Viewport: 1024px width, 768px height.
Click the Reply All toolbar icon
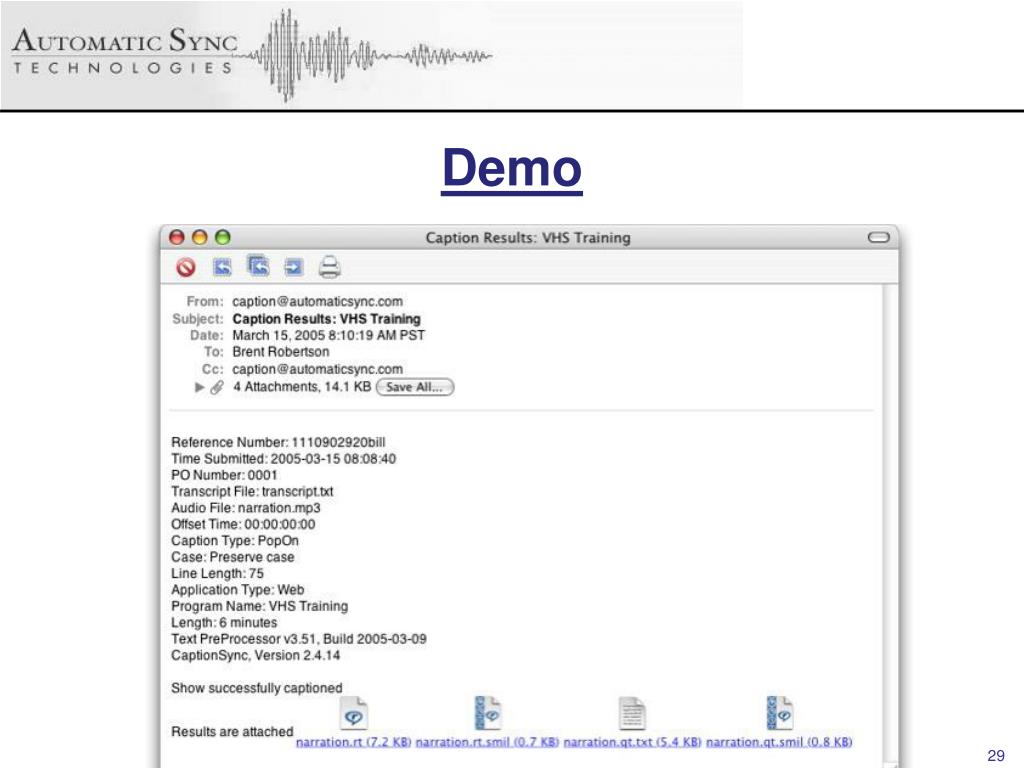[x=259, y=266]
